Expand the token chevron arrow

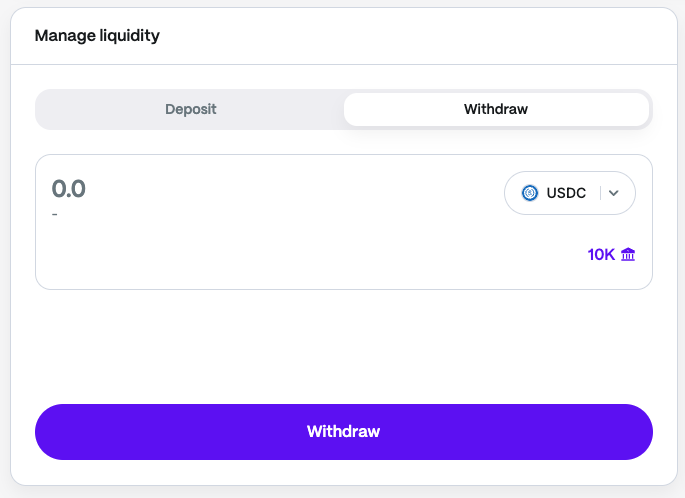point(614,193)
